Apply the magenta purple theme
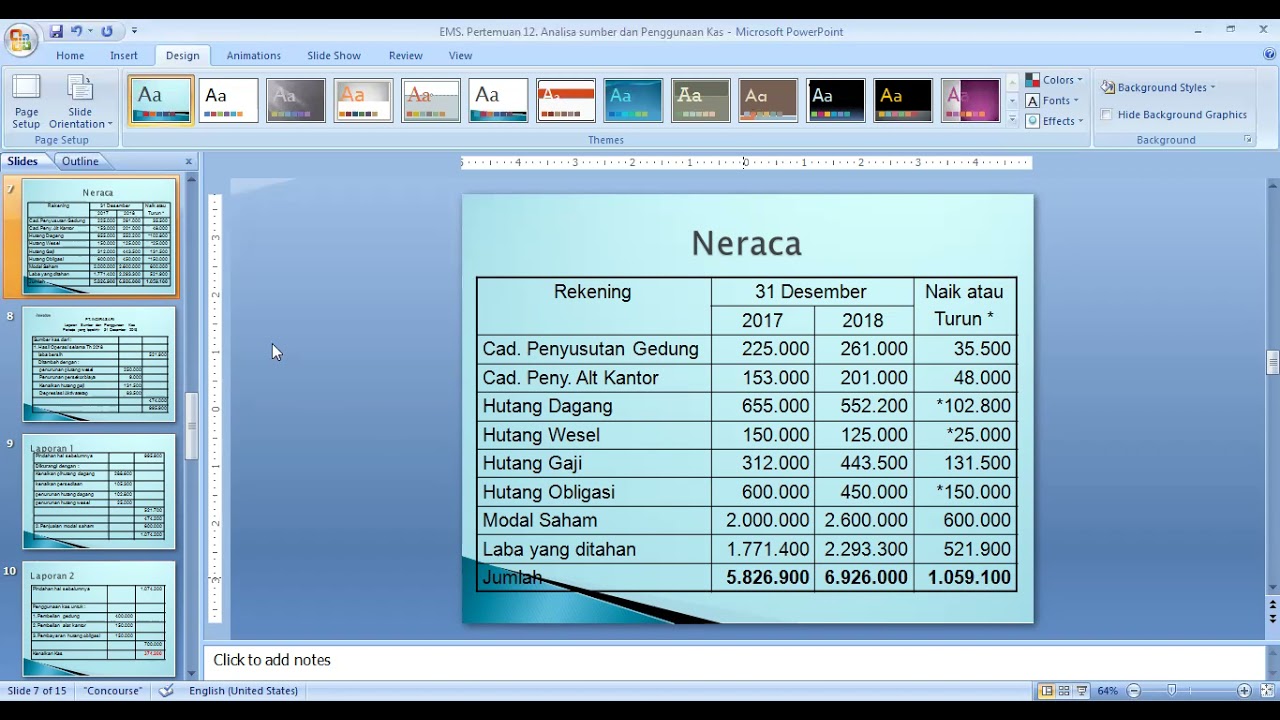The image size is (1280, 720). pyautogui.click(x=971, y=100)
